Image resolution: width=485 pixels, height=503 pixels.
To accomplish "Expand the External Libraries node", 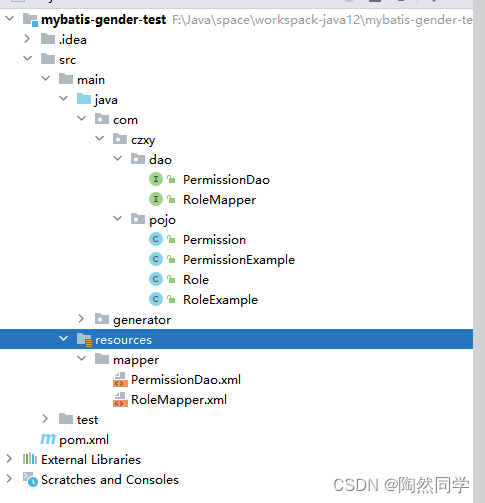I will coord(9,459).
